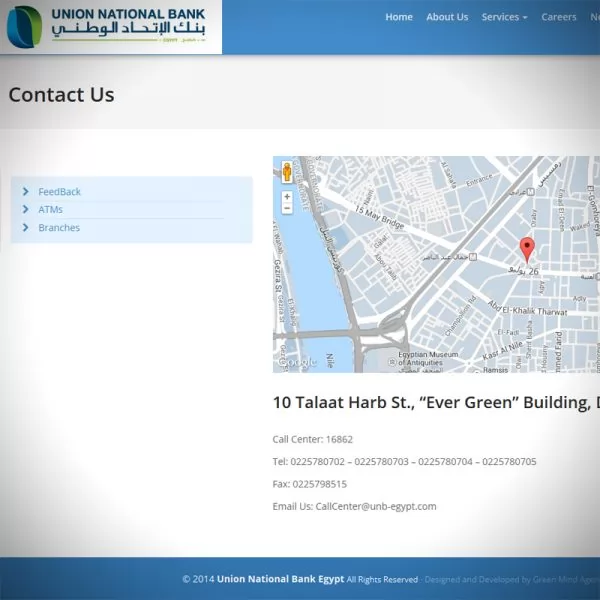Open the Branches link

click(x=59, y=228)
